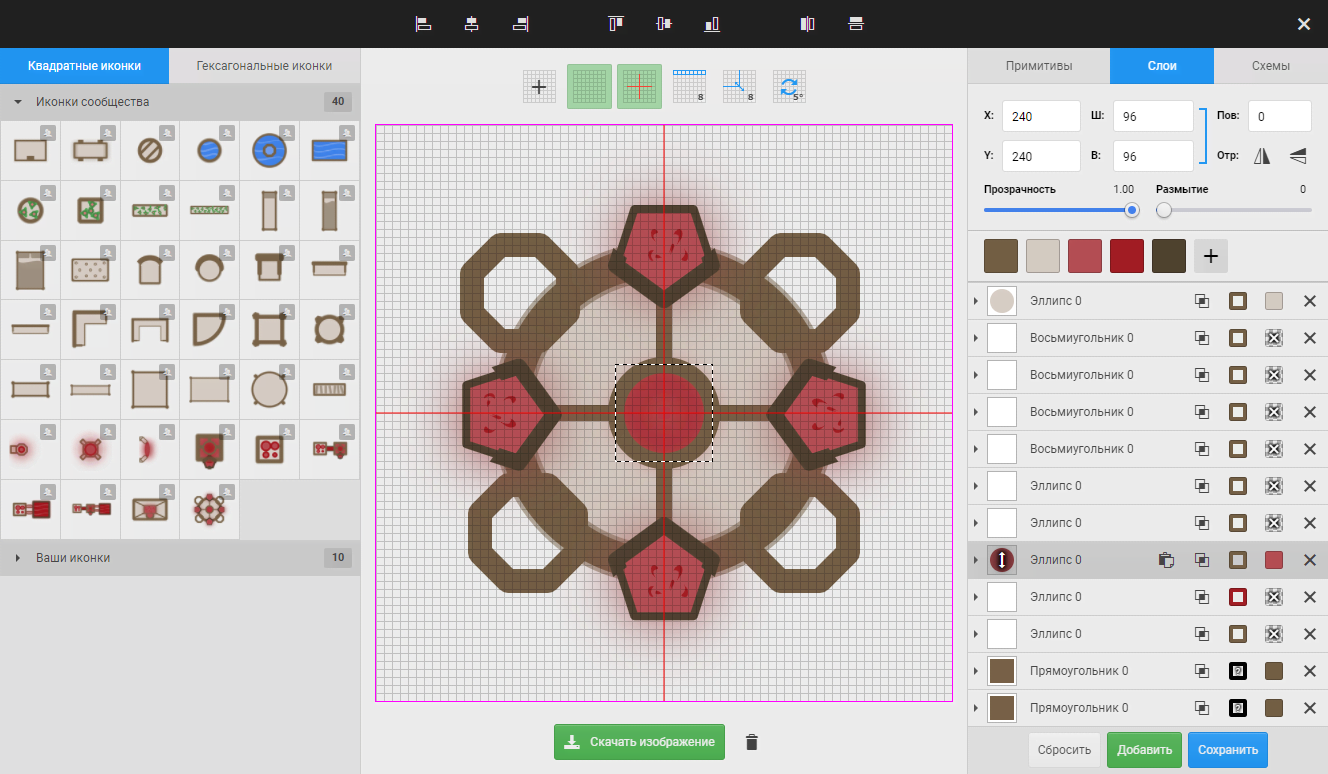Click the align bottom edges icon
Screen dimensions: 1328x774
point(712,24)
